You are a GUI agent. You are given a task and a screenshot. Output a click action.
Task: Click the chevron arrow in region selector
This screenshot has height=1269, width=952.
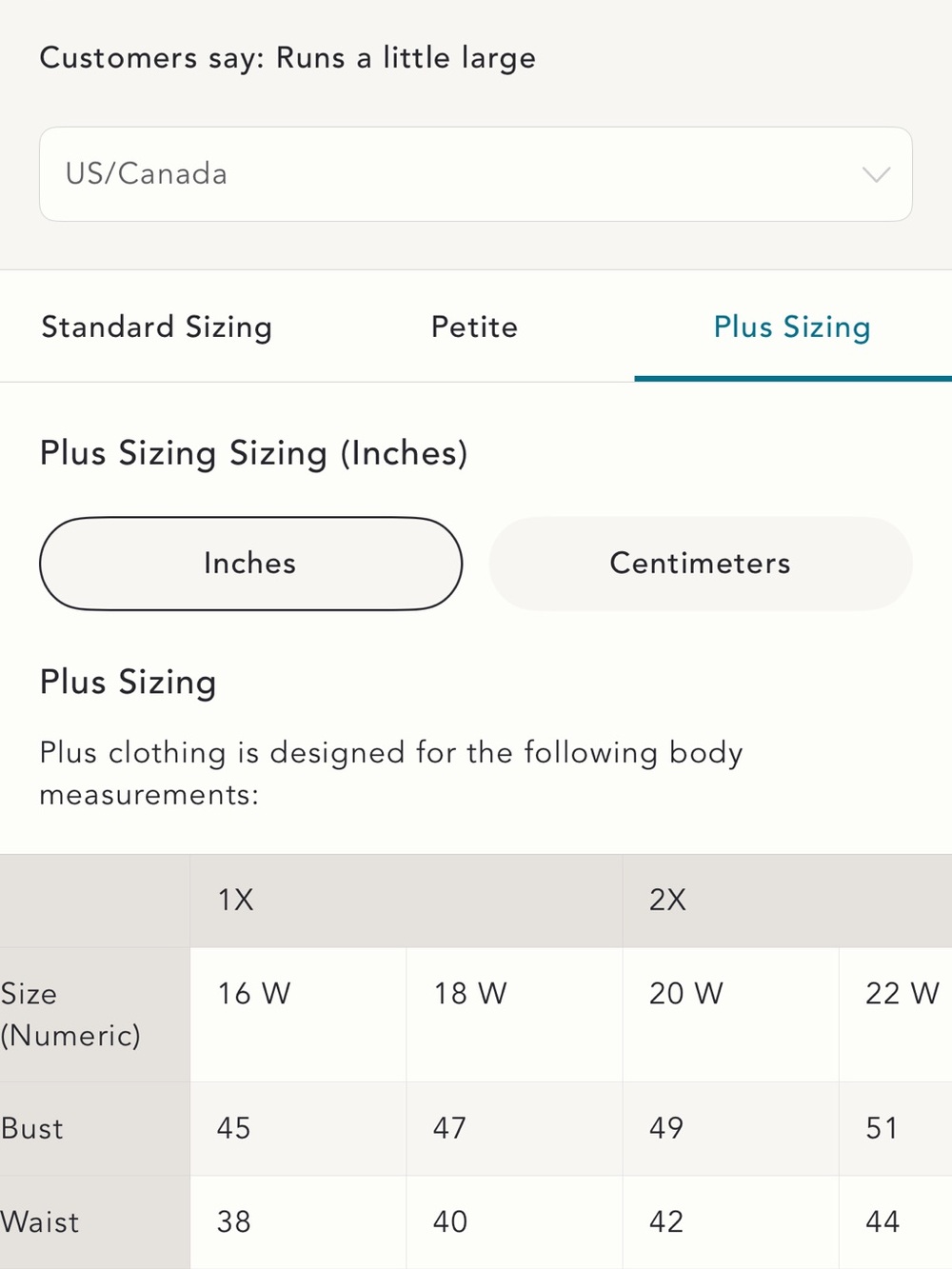(876, 174)
